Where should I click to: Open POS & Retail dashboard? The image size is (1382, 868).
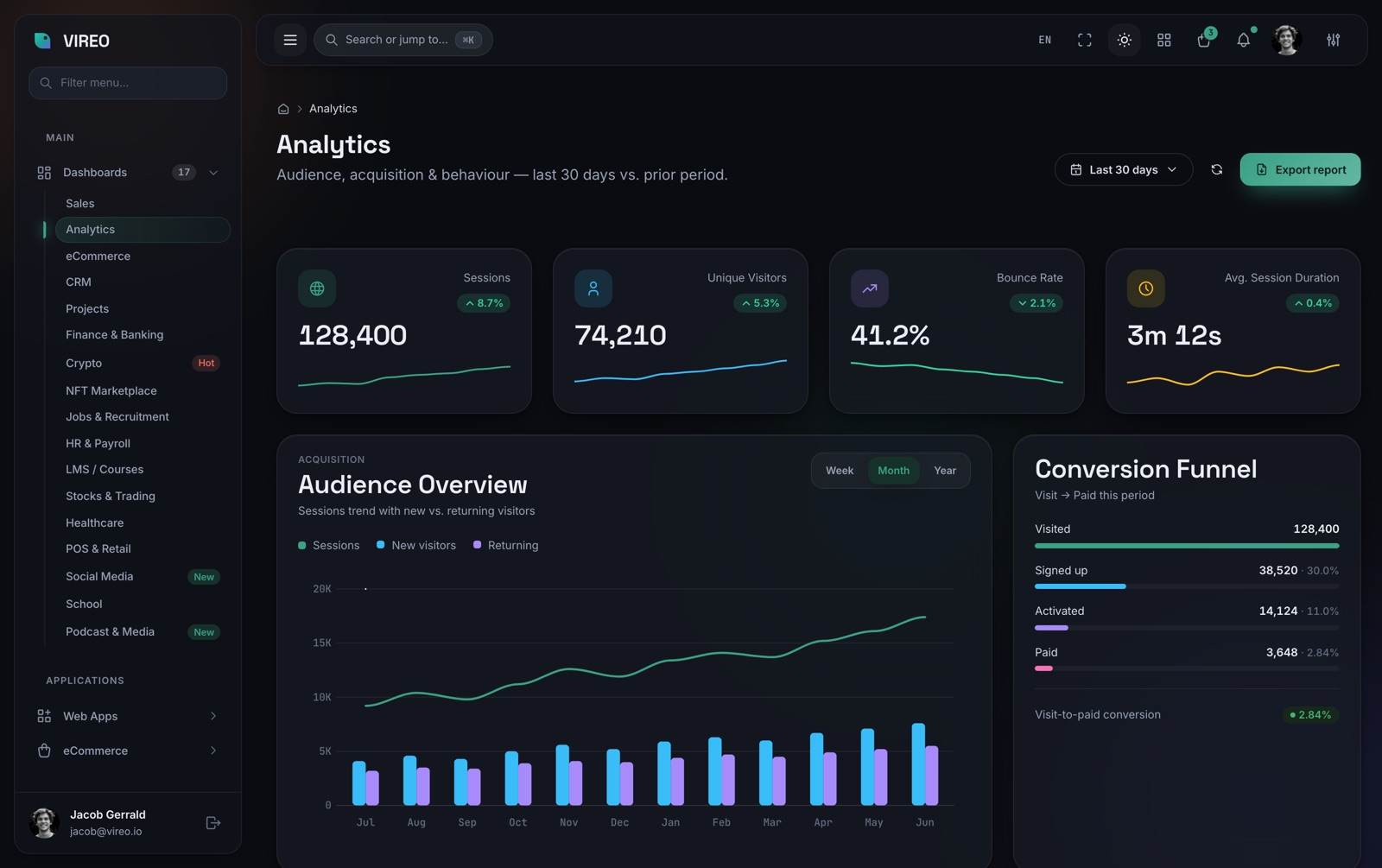point(143,549)
